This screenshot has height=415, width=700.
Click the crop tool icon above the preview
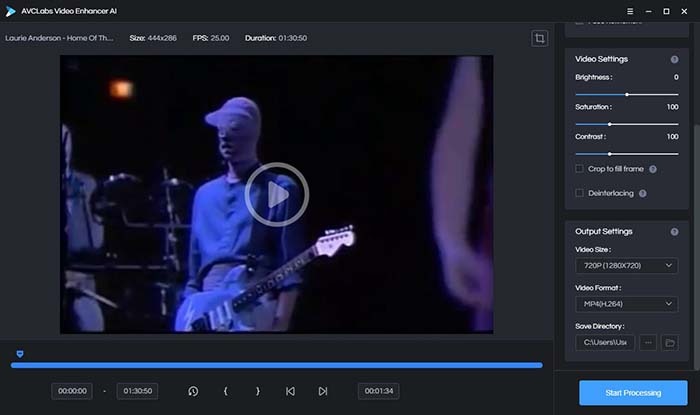(x=539, y=38)
